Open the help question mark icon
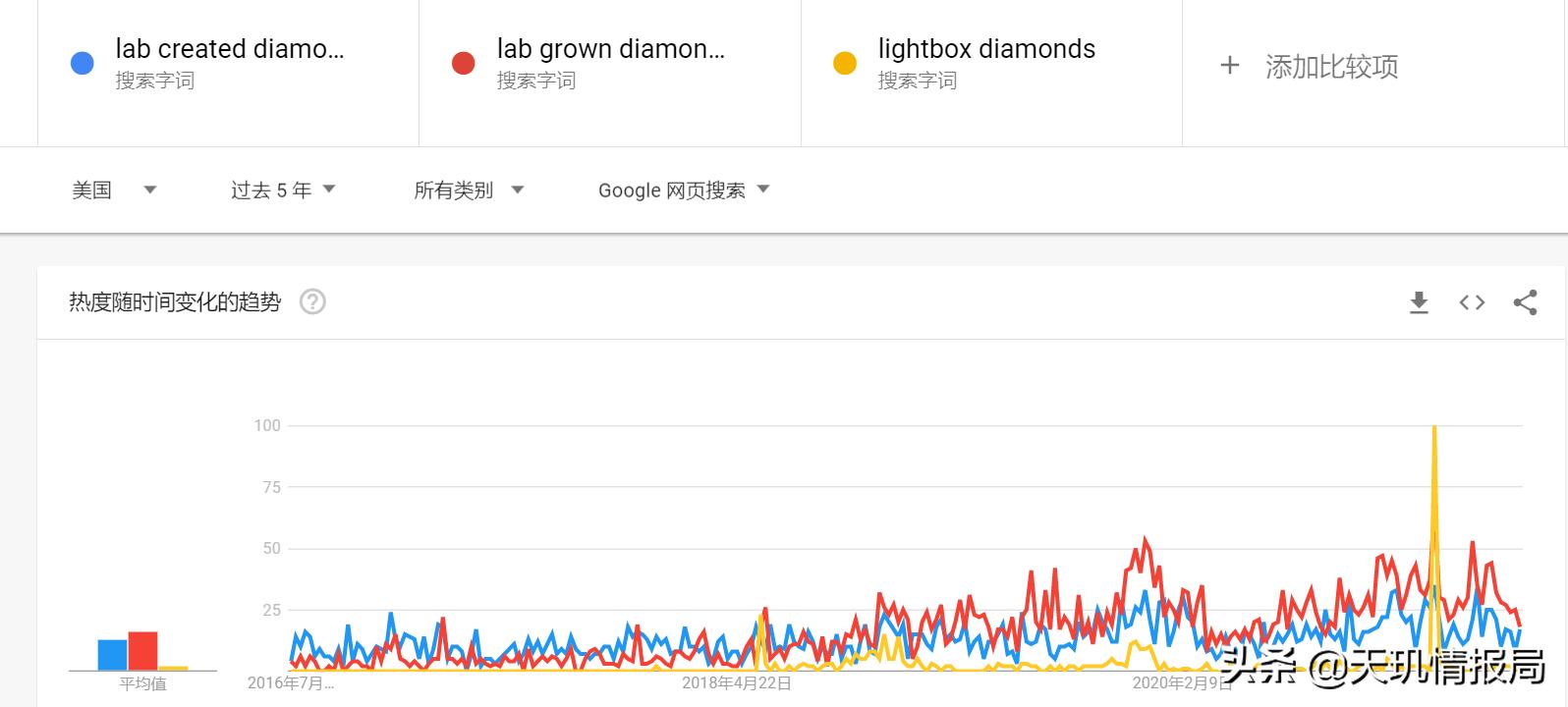The width and height of the screenshot is (1568, 707). (x=312, y=301)
